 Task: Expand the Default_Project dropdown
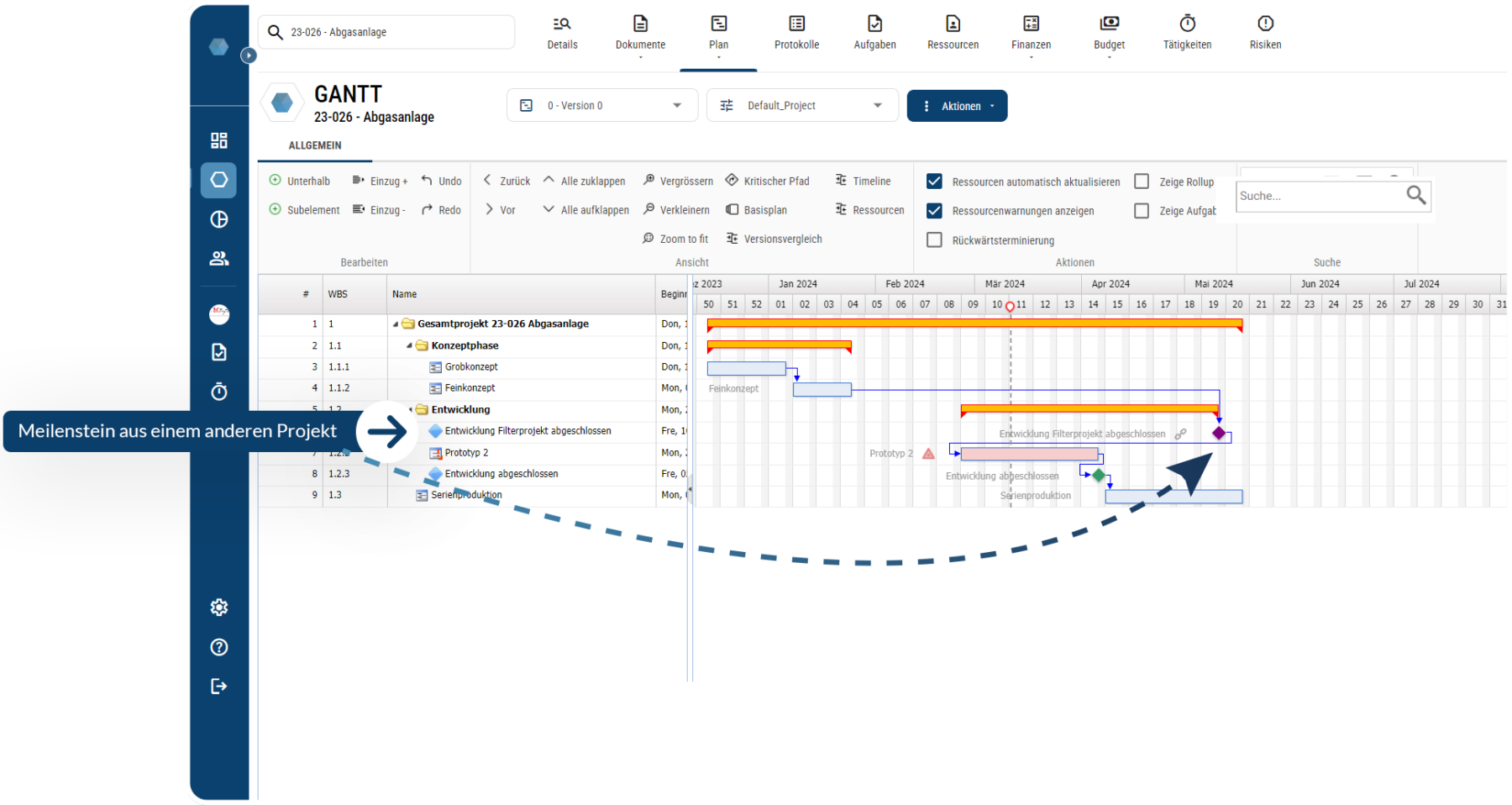[x=801, y=106]
